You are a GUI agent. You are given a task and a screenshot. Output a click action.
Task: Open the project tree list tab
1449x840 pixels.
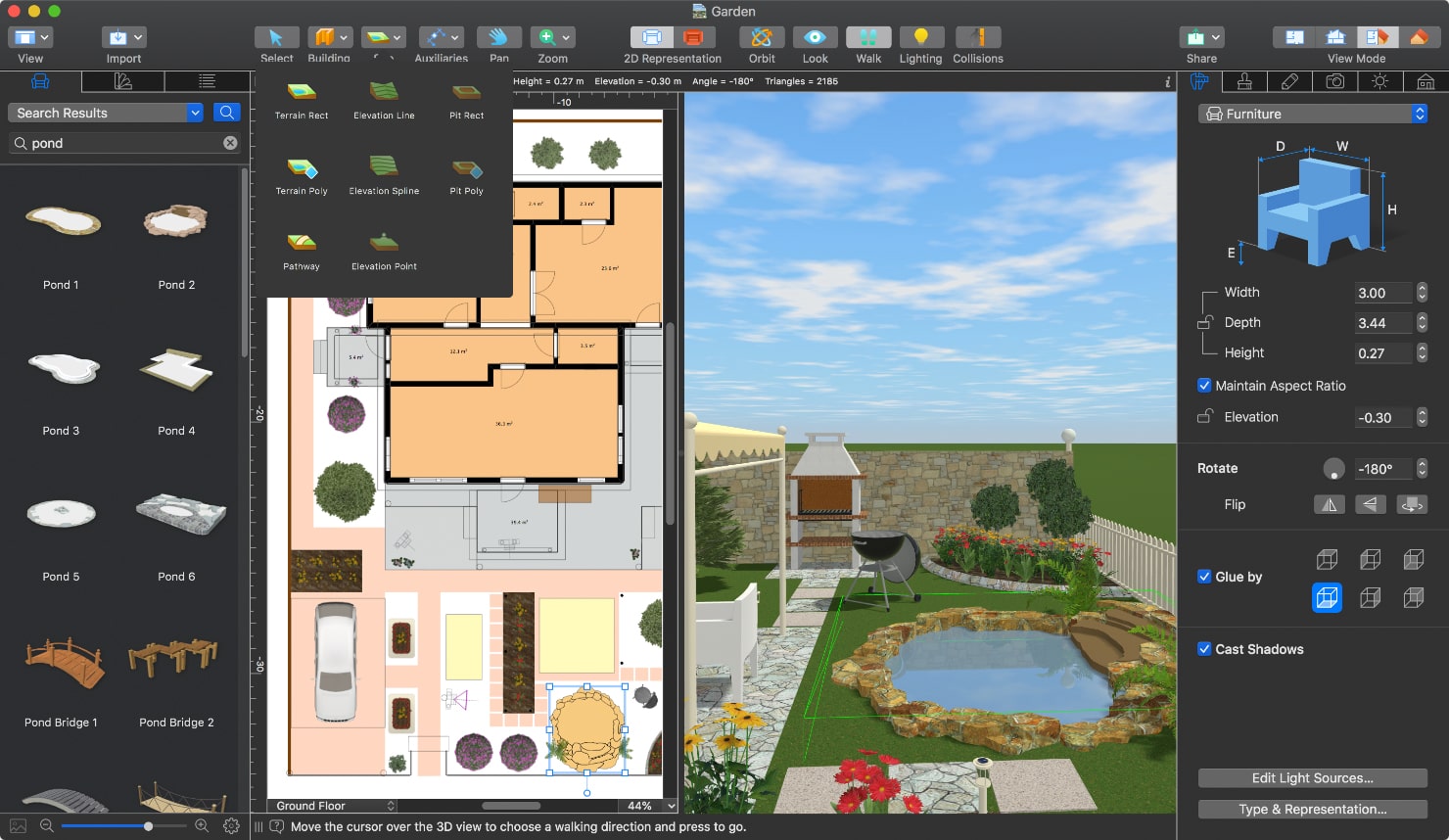[206, 81]
